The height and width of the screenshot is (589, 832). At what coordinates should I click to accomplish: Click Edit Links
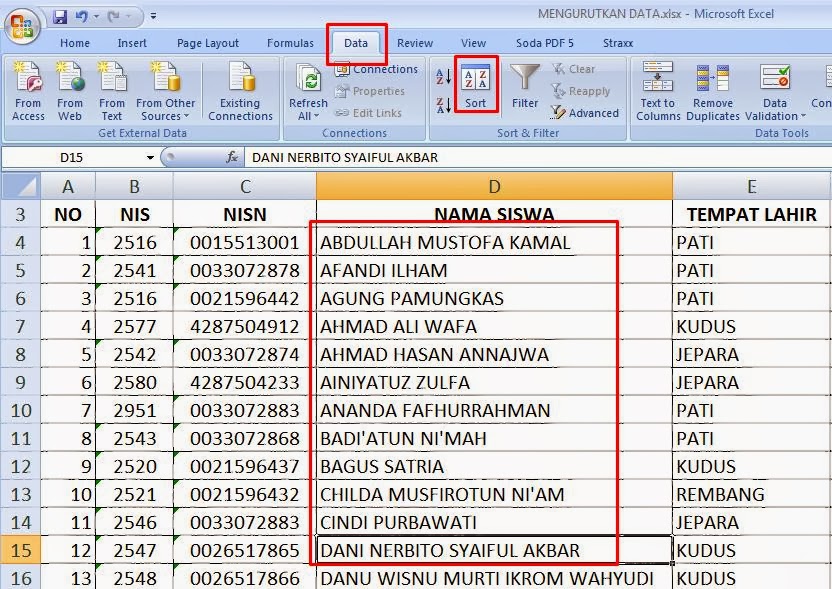click(368, 113)
